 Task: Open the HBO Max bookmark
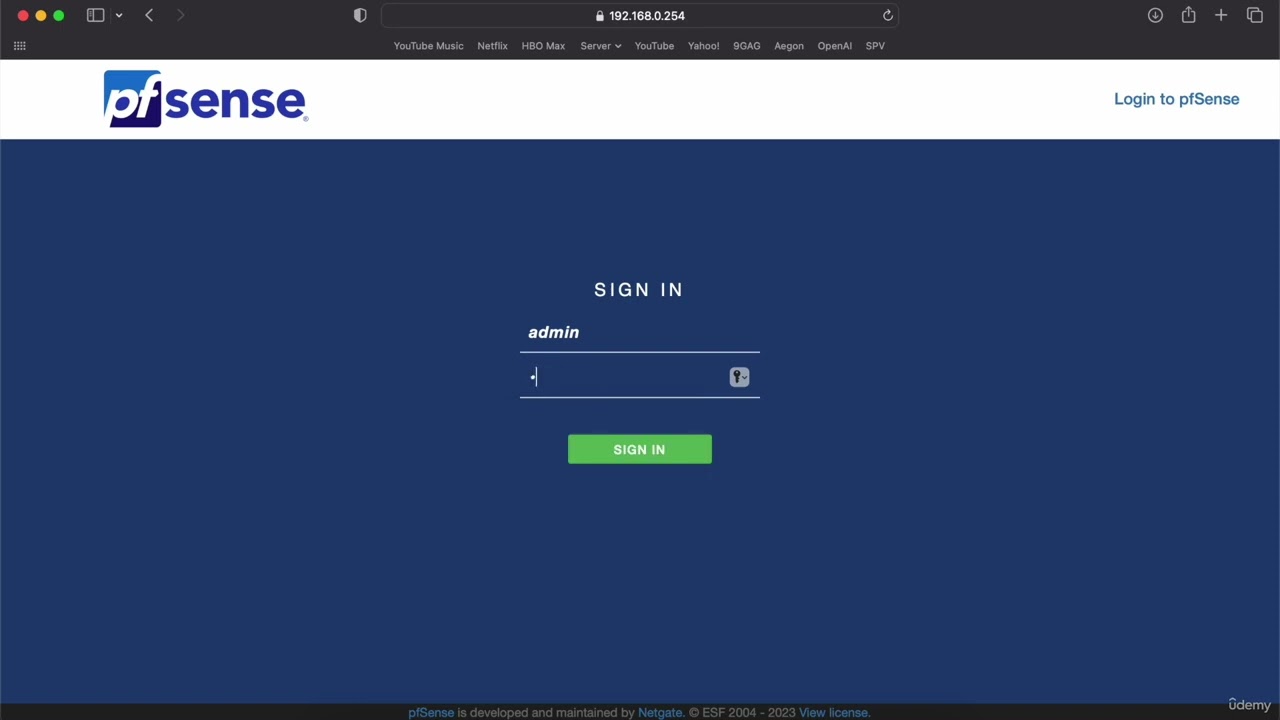[543, 46]
